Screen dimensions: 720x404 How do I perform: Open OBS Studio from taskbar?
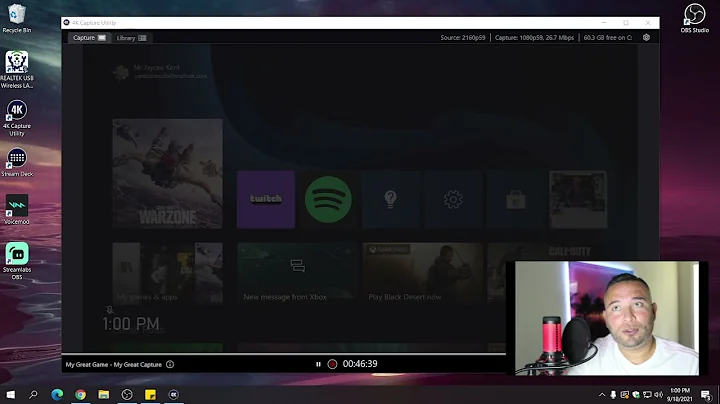coord(127,394)
